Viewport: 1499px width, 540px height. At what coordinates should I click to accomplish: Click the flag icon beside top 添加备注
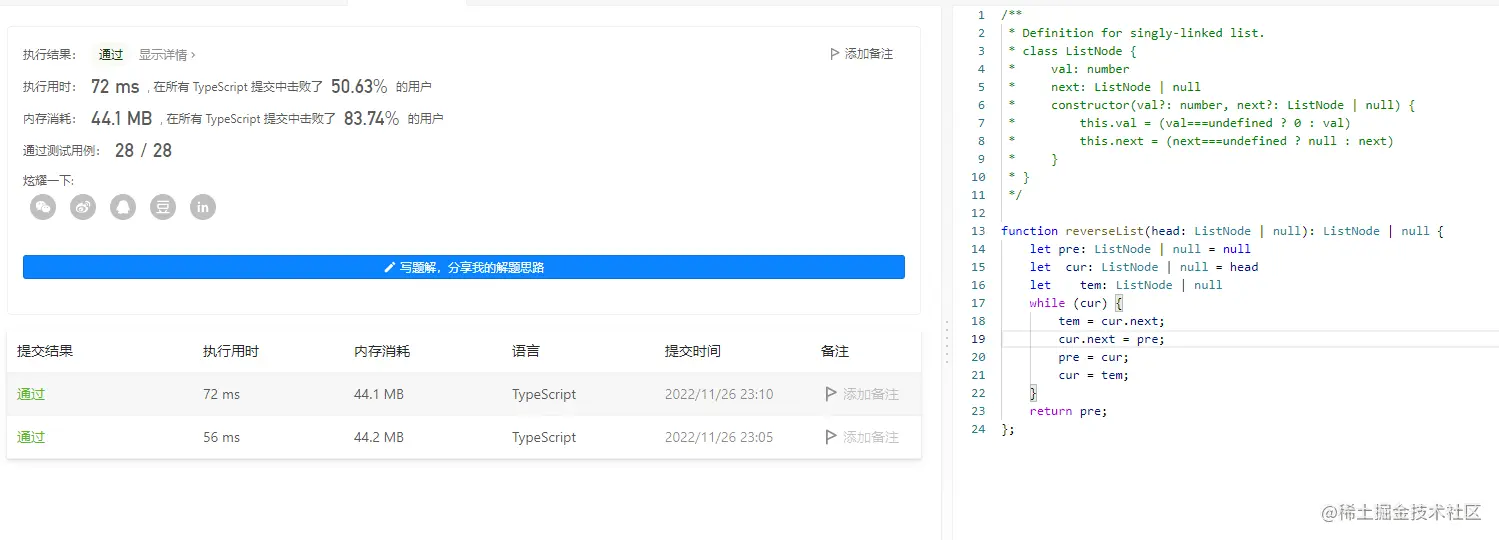tap(835, 54)
